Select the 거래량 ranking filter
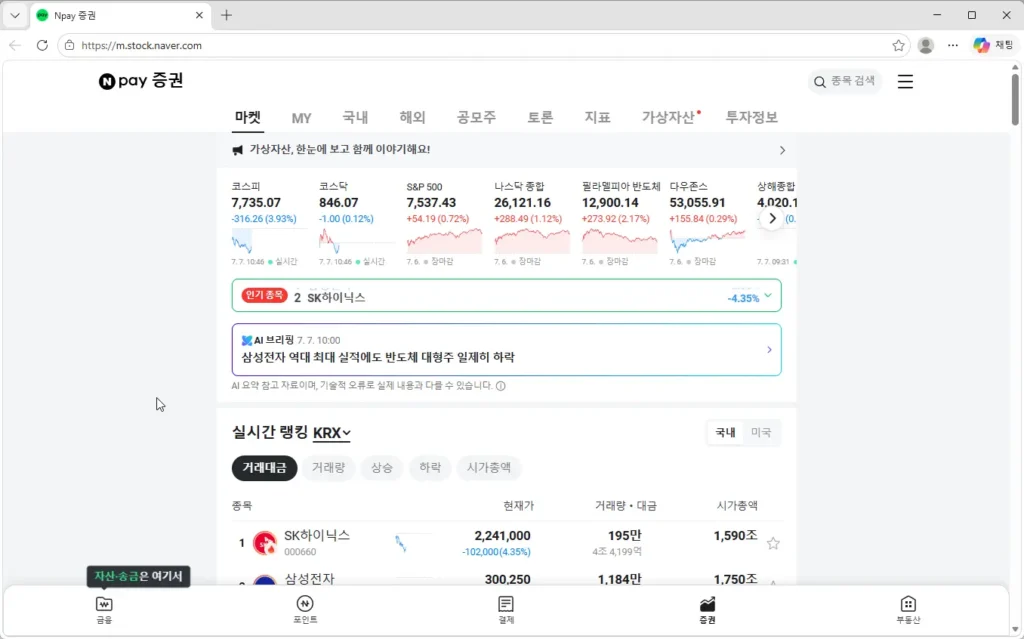The image size is (1024, 639). pos(328,468)
